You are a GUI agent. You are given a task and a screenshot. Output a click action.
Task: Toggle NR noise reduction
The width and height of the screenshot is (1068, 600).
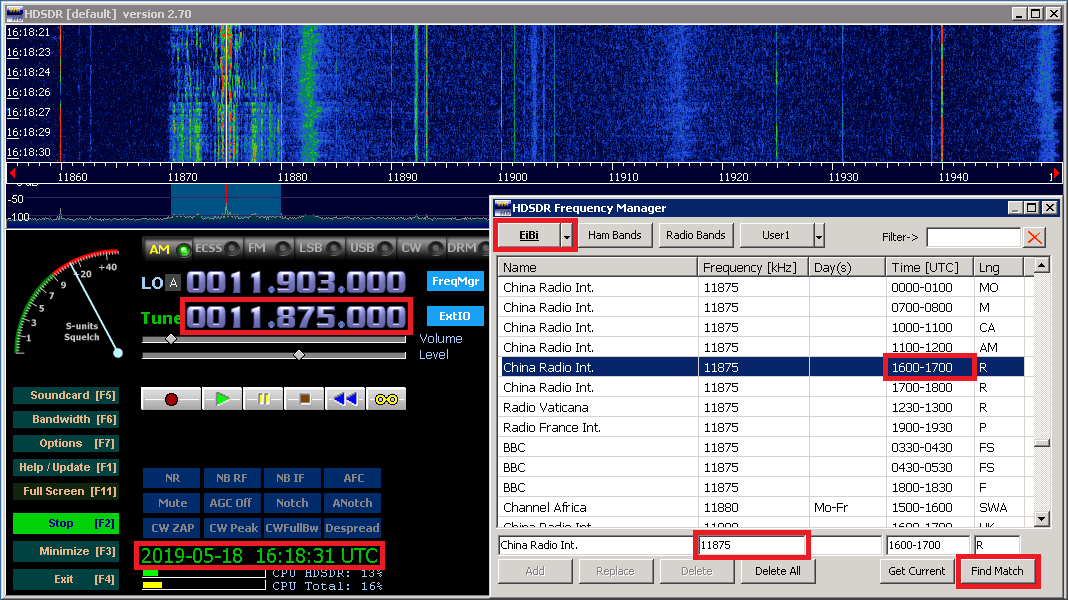[172, 478]
